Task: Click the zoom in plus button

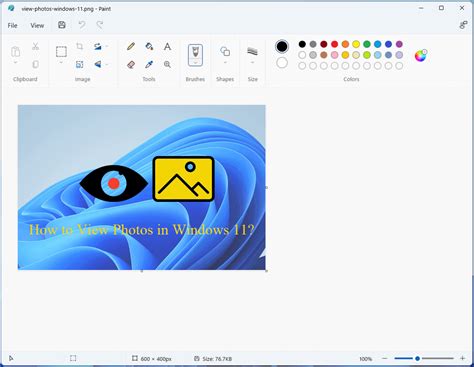Action: tap(462, 358)
